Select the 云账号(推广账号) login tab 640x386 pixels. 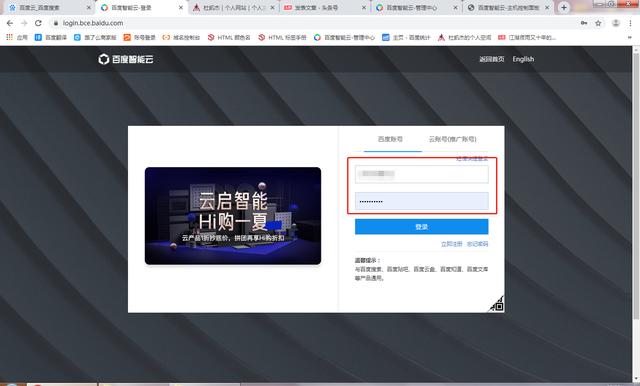[452, 139]
